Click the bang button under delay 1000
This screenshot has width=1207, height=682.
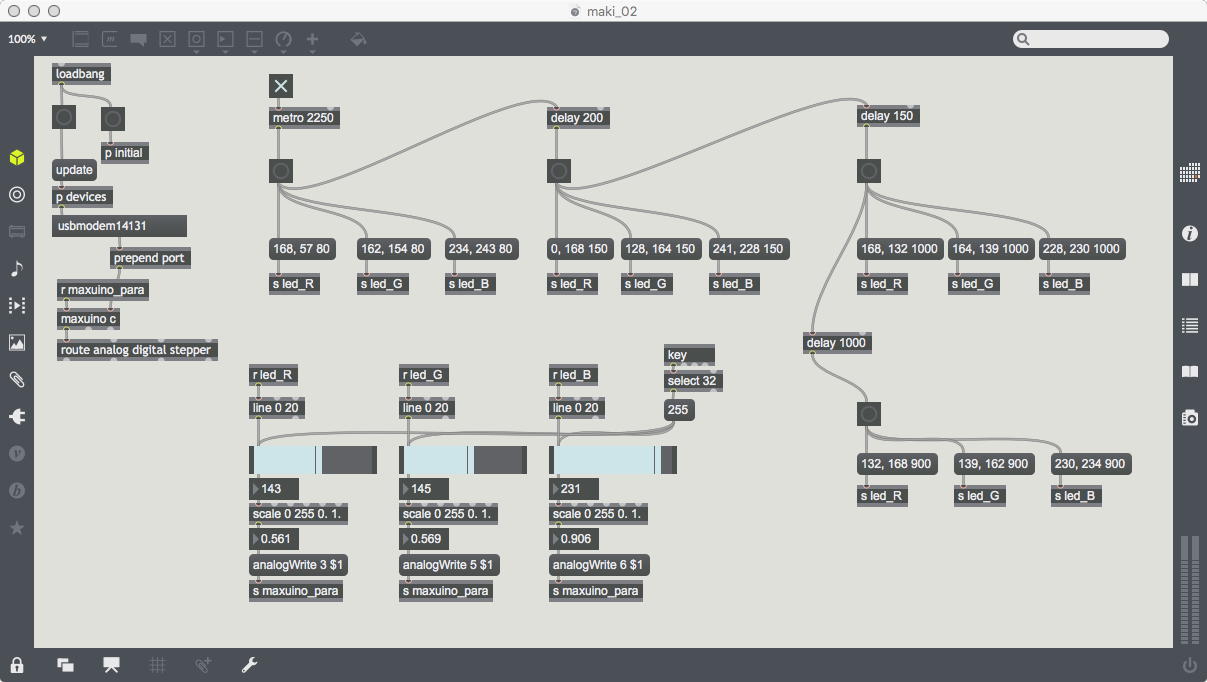point(869,413)
